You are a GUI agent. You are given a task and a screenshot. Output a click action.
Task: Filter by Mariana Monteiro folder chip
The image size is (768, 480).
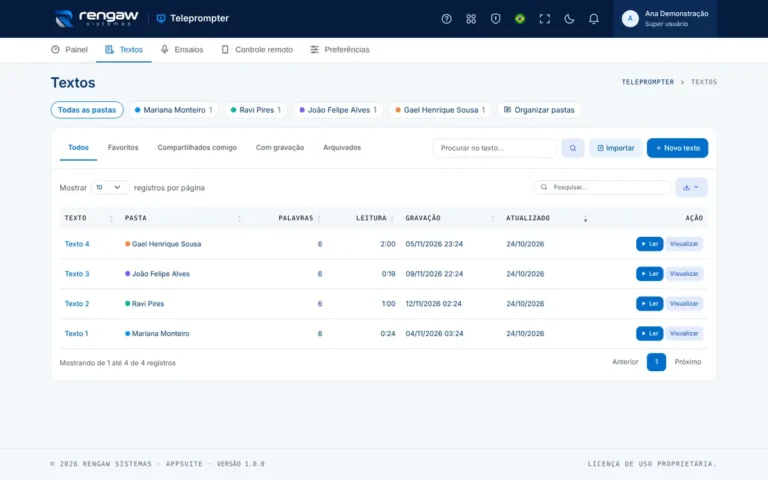pyautogui.click(x=173, y=110)
